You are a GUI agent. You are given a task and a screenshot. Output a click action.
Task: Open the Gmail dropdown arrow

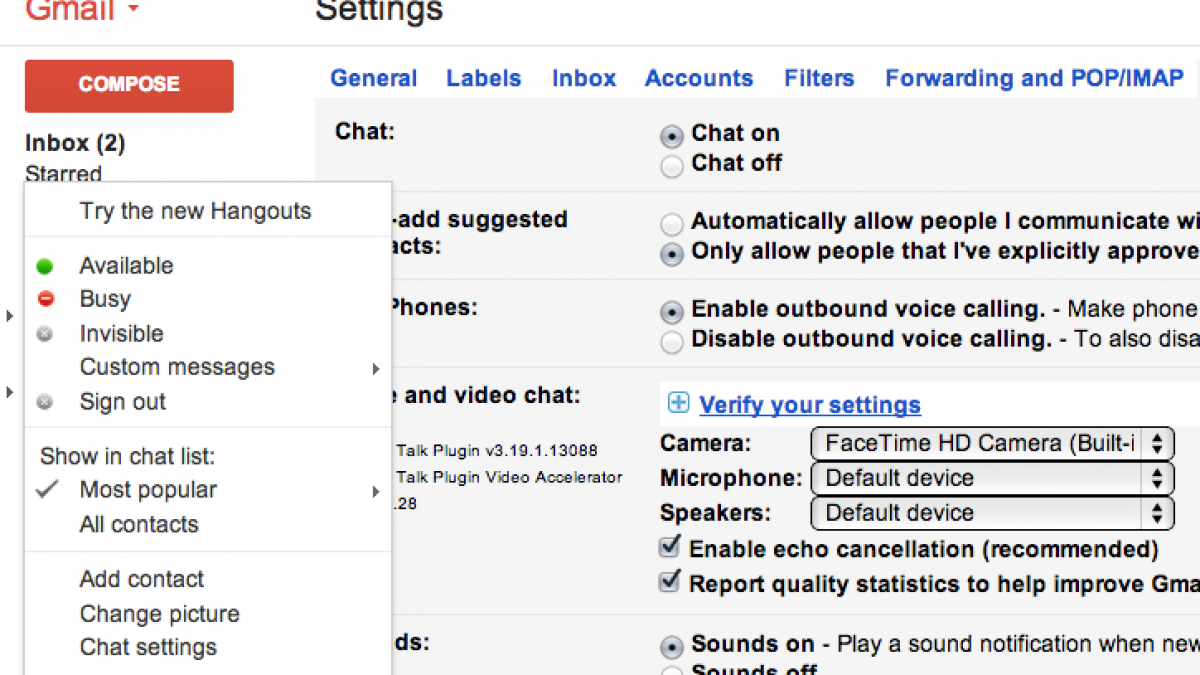click(x=133, y=11)
